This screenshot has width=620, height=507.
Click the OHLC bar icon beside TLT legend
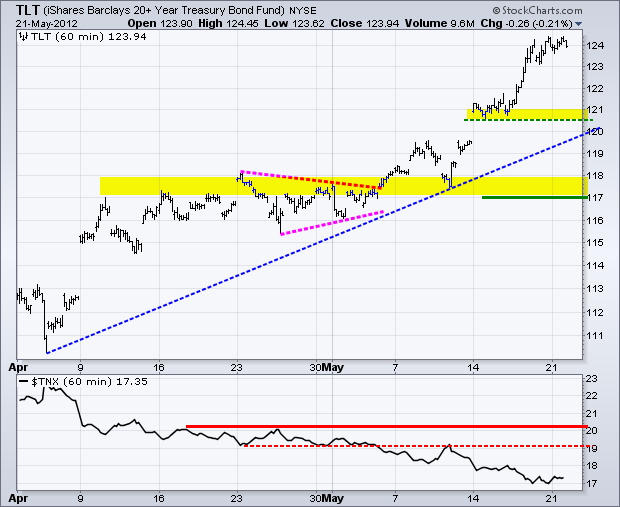(24, 37)
